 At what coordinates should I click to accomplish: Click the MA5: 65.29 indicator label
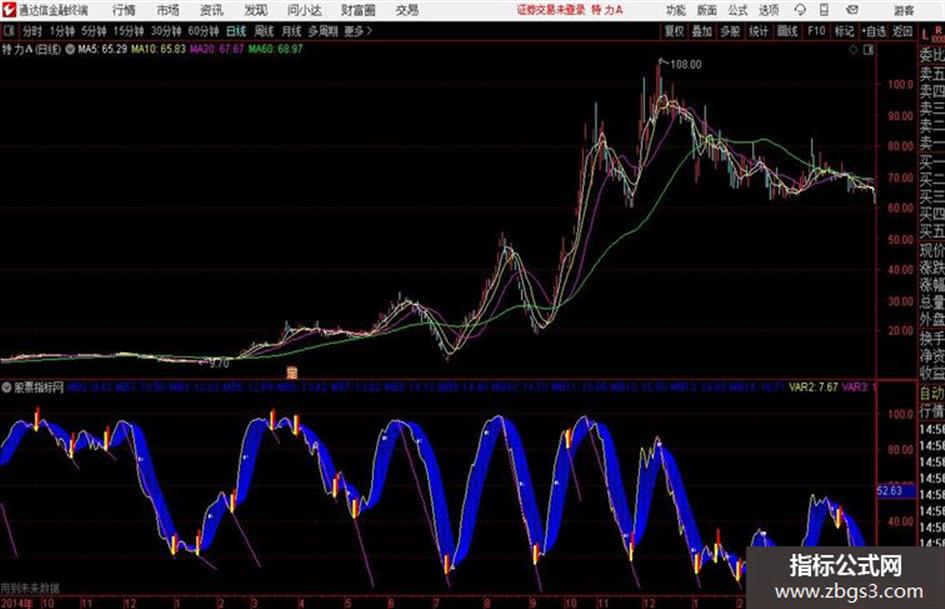(102, 49)
